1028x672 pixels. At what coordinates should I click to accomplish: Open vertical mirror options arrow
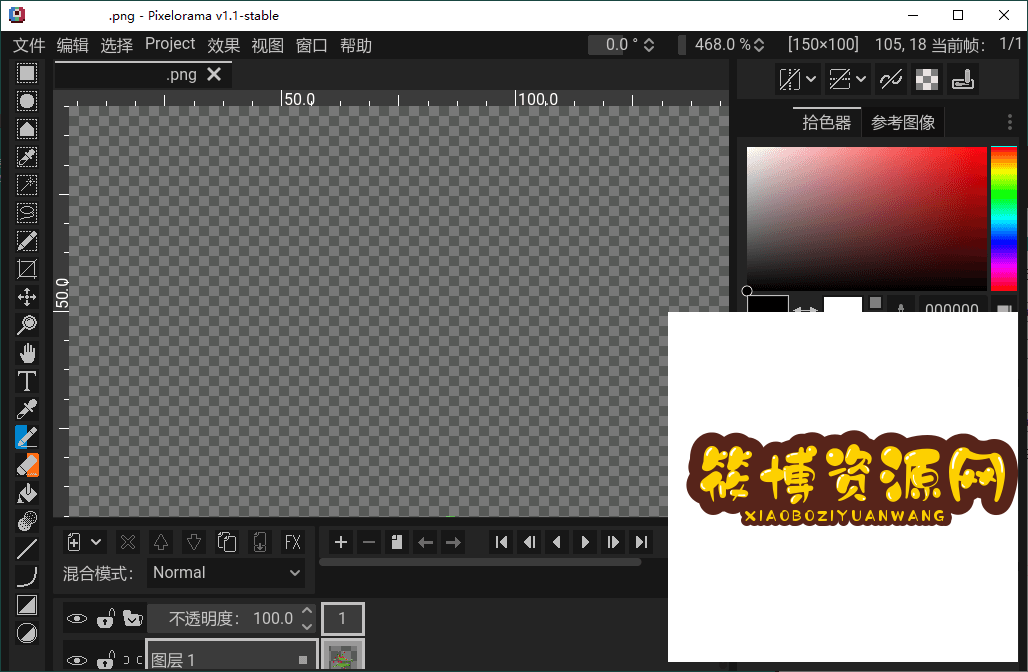[861, 79]
